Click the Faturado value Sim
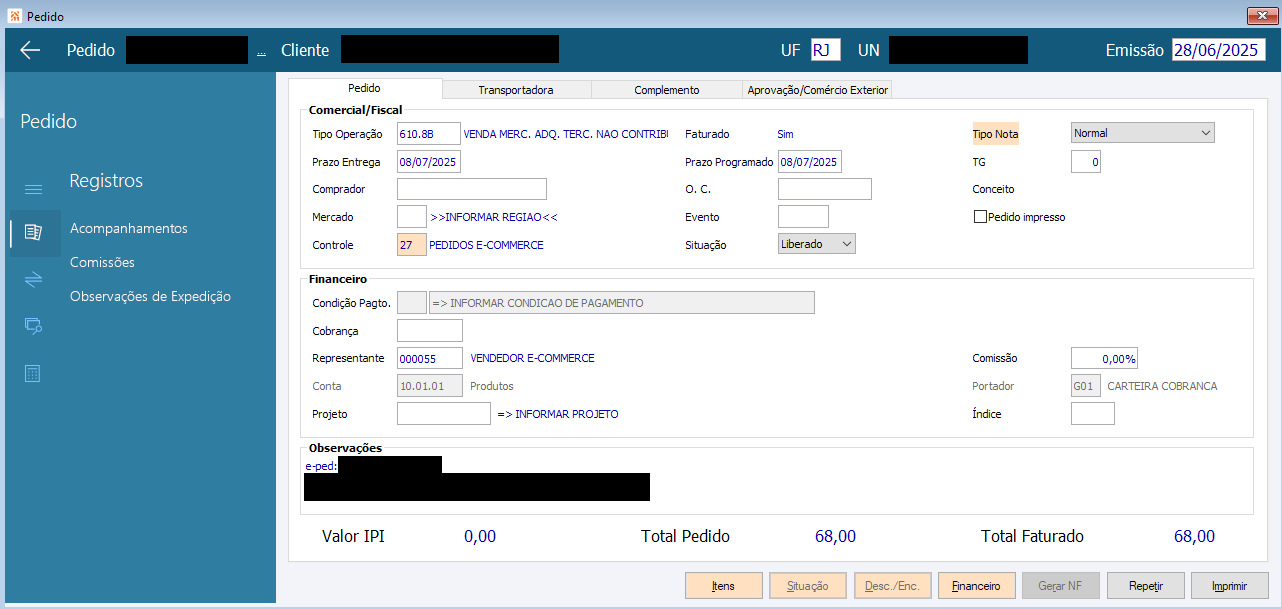The height and width of the screenshot is (609, 1282). (785, 133)
